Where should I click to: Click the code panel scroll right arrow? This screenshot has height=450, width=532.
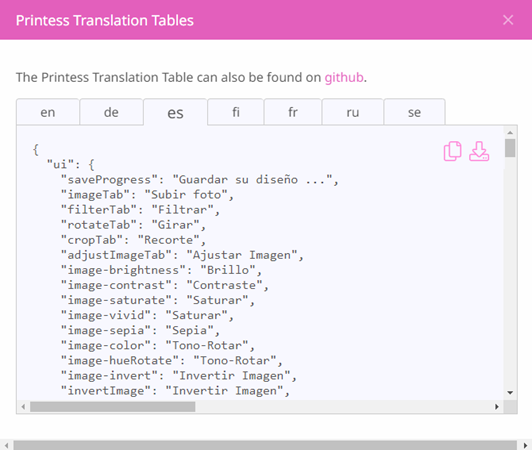(x=497, y=407)
